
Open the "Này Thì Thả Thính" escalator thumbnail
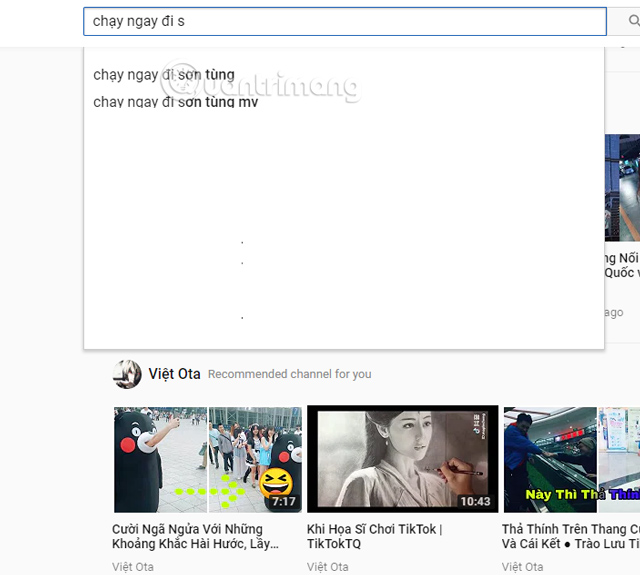click(x=572, y=460)
